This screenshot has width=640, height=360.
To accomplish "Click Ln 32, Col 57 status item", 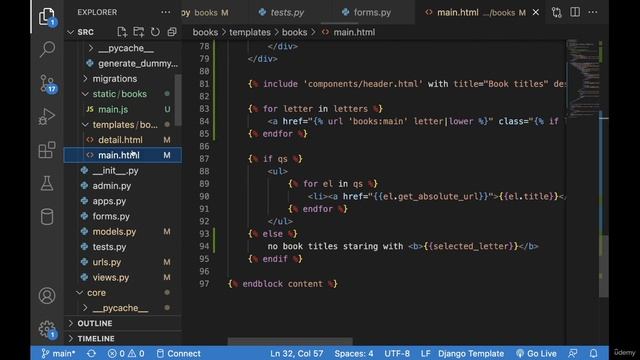I will coord(297,353).
